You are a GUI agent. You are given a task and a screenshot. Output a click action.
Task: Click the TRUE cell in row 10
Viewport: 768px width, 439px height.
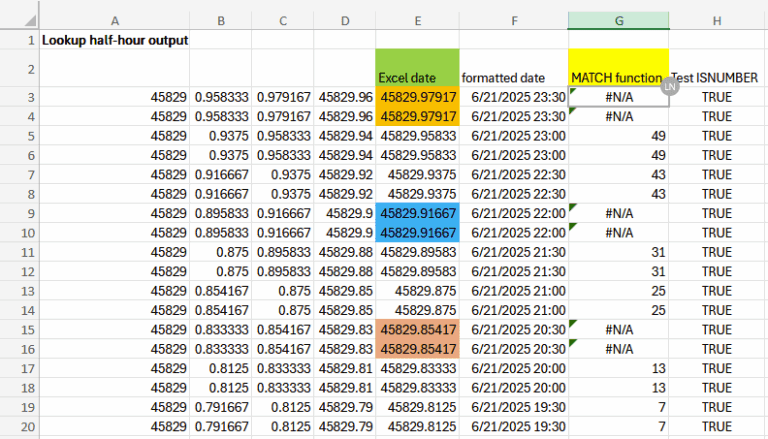tap(717, 233)
